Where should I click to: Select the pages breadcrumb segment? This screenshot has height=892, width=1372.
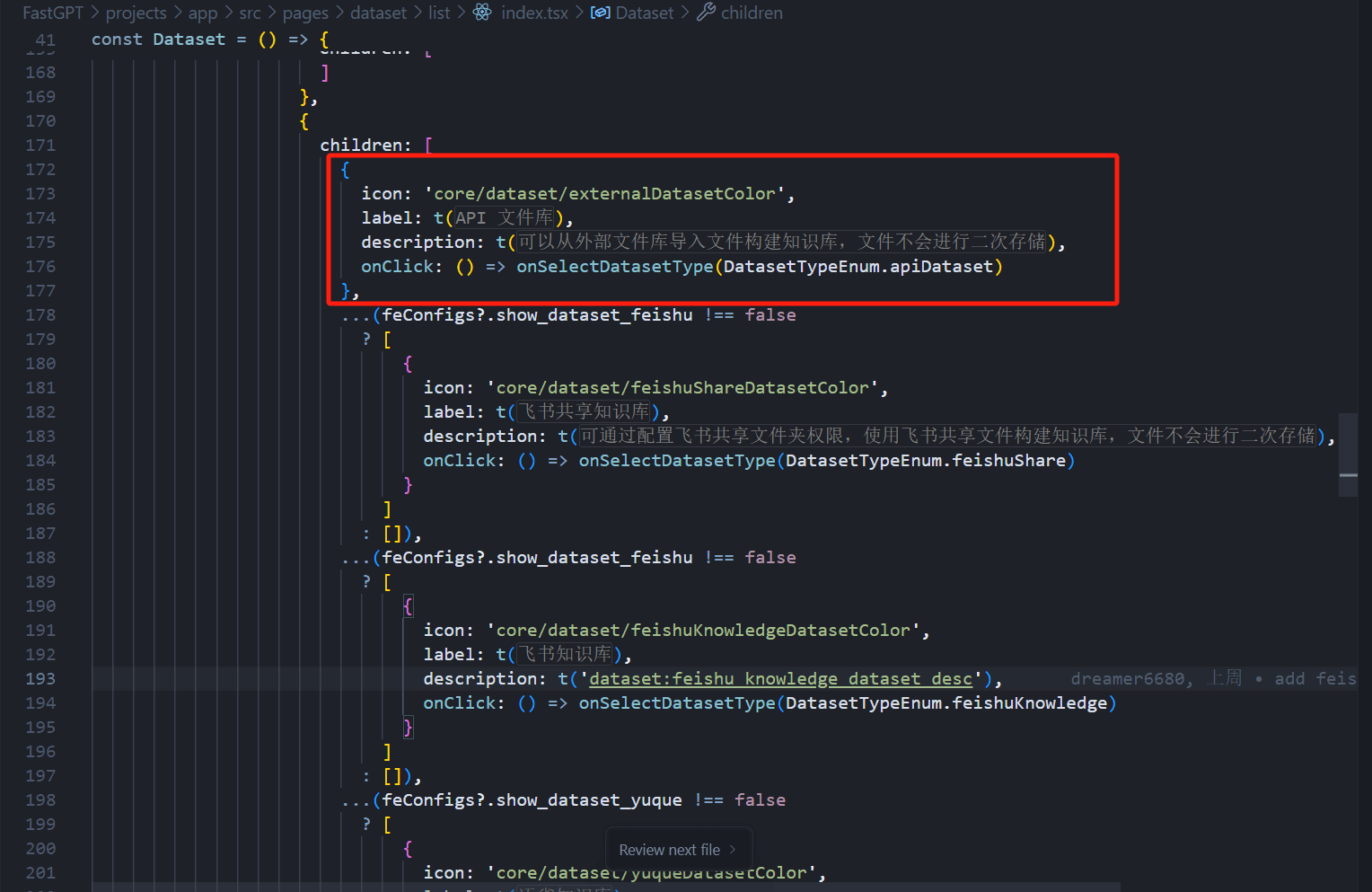(305, 13)
